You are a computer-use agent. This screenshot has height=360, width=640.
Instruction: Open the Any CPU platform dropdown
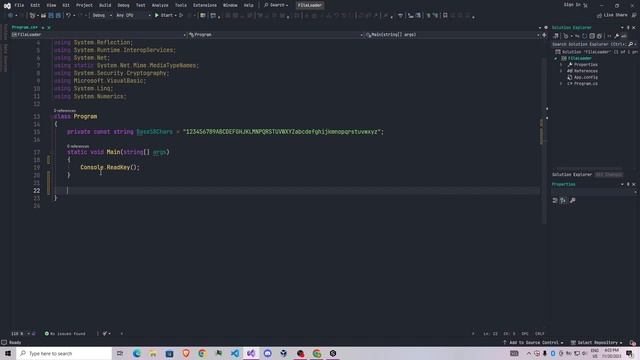(133, 16)
